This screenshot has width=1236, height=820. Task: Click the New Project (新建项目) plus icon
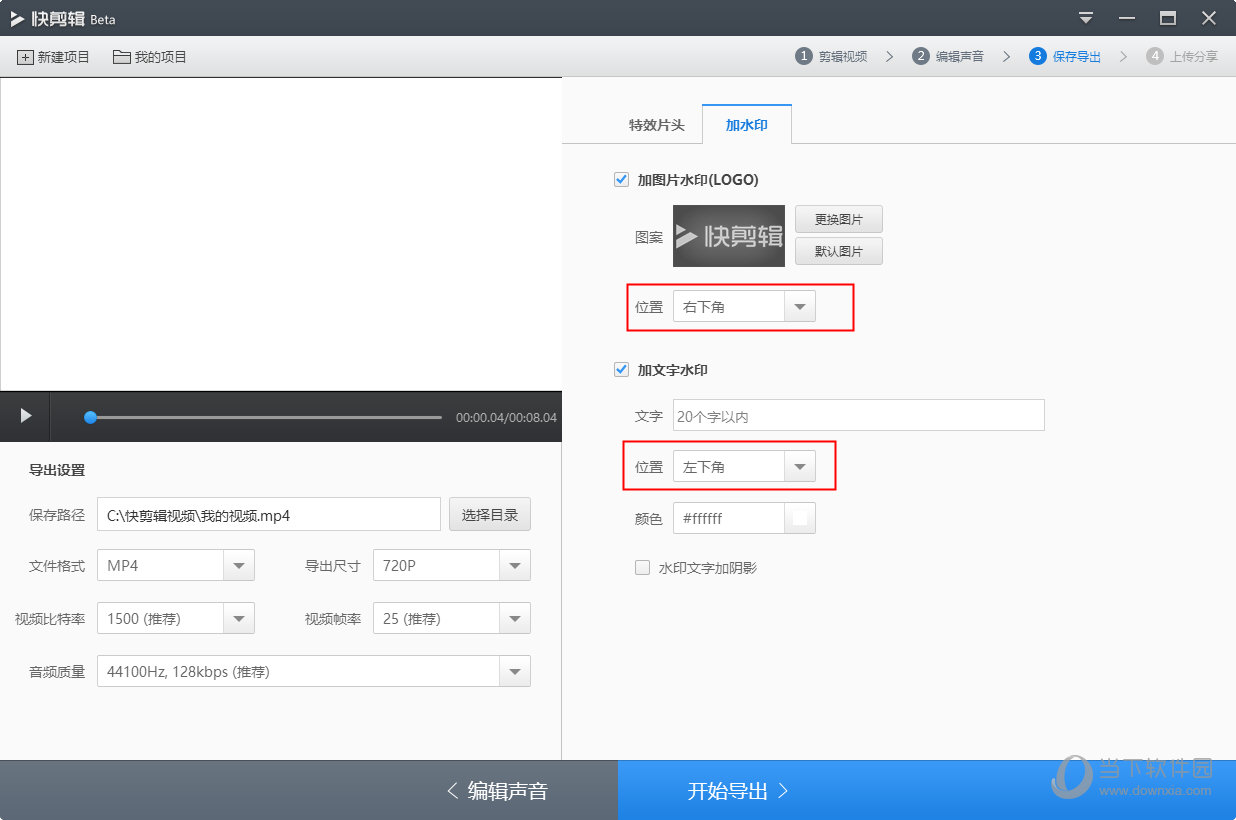[25, 57]
